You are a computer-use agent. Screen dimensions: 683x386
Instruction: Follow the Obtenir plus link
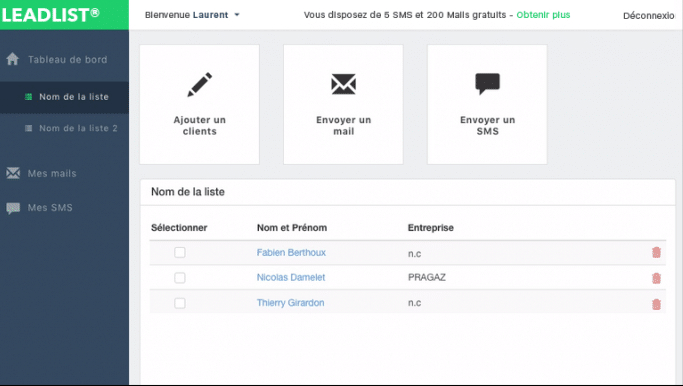pyautogui.click(x=543, y=15)
